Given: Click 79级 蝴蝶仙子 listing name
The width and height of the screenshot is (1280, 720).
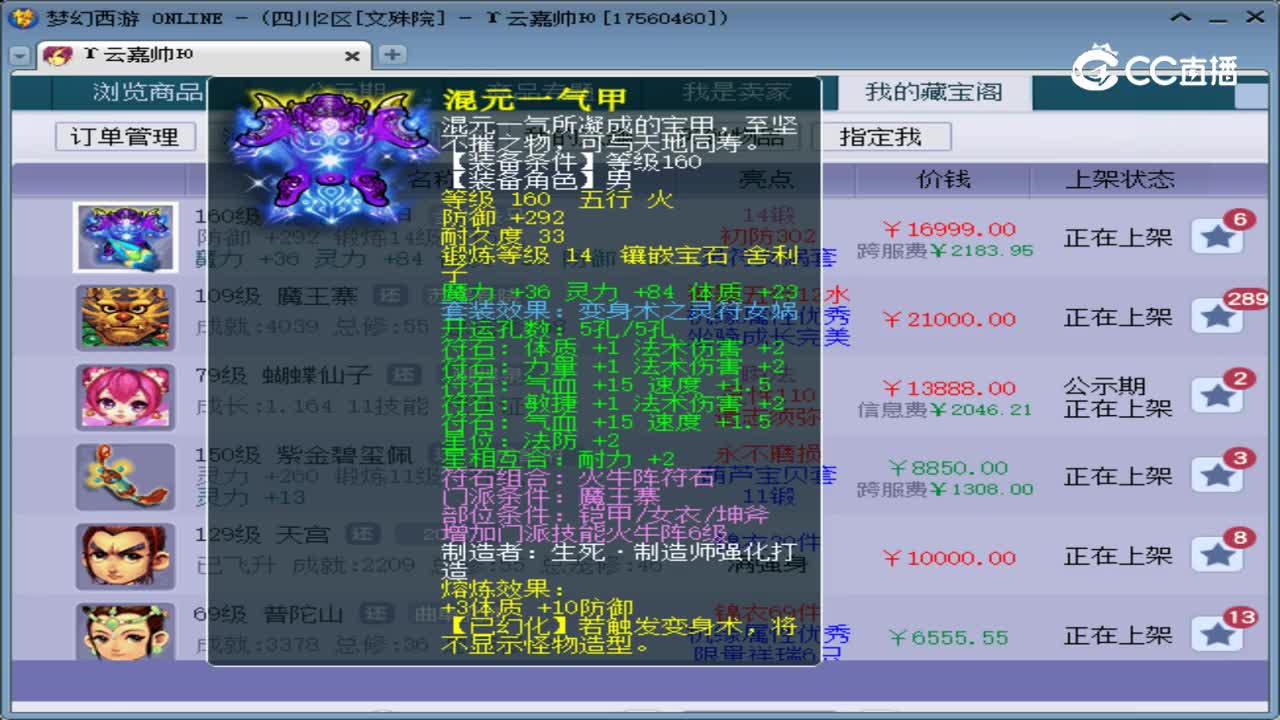Looking at the screenshot, I should tap(283, 376).
